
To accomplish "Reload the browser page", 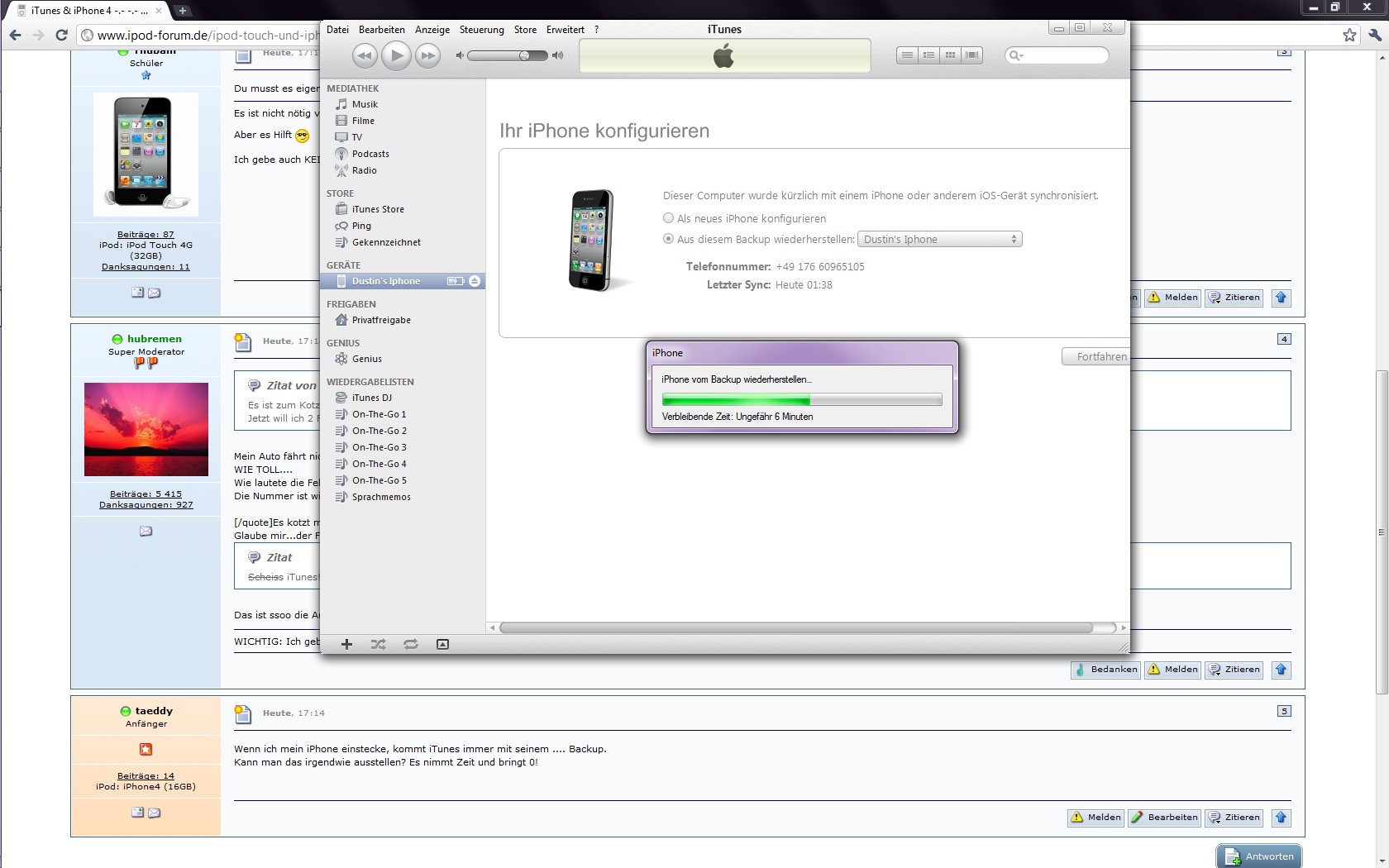I will click(x=61, y=35).
